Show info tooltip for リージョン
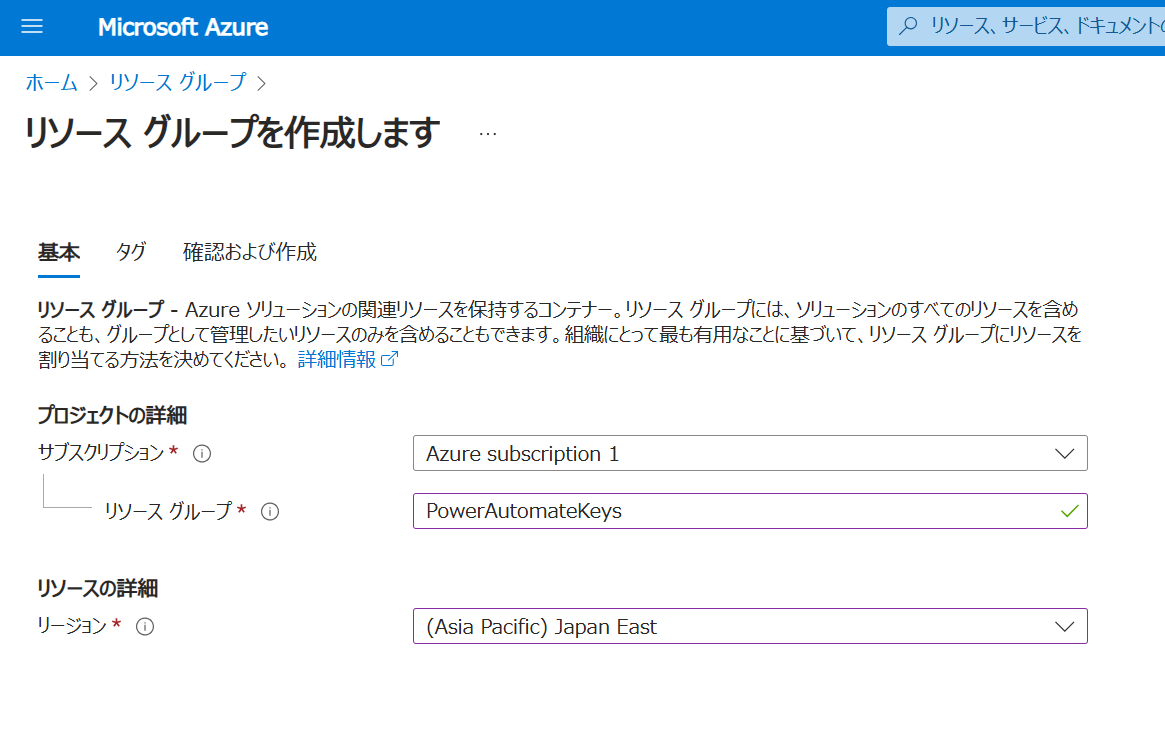The image size is (1165, 749). point(145,627)
